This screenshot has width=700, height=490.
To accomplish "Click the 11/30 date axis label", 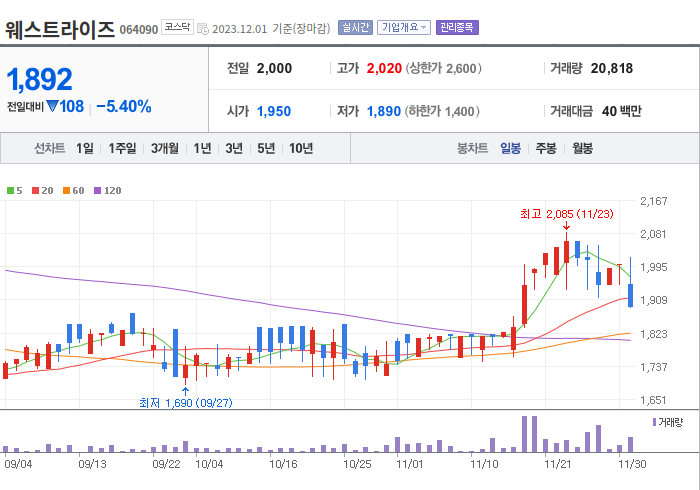I will (632, 464).
